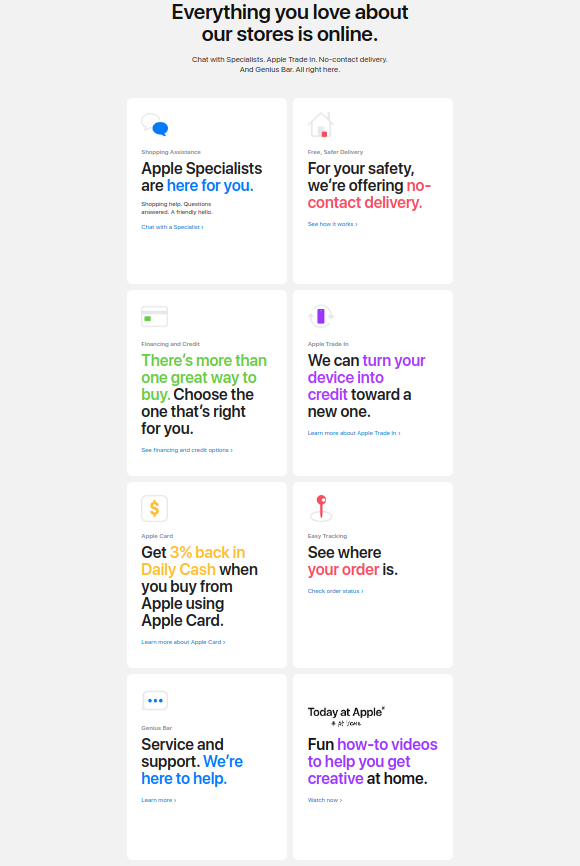The height and width of the screenshot is (866, 580).
Task: Select the Check order status link
Action: point(335,591)
